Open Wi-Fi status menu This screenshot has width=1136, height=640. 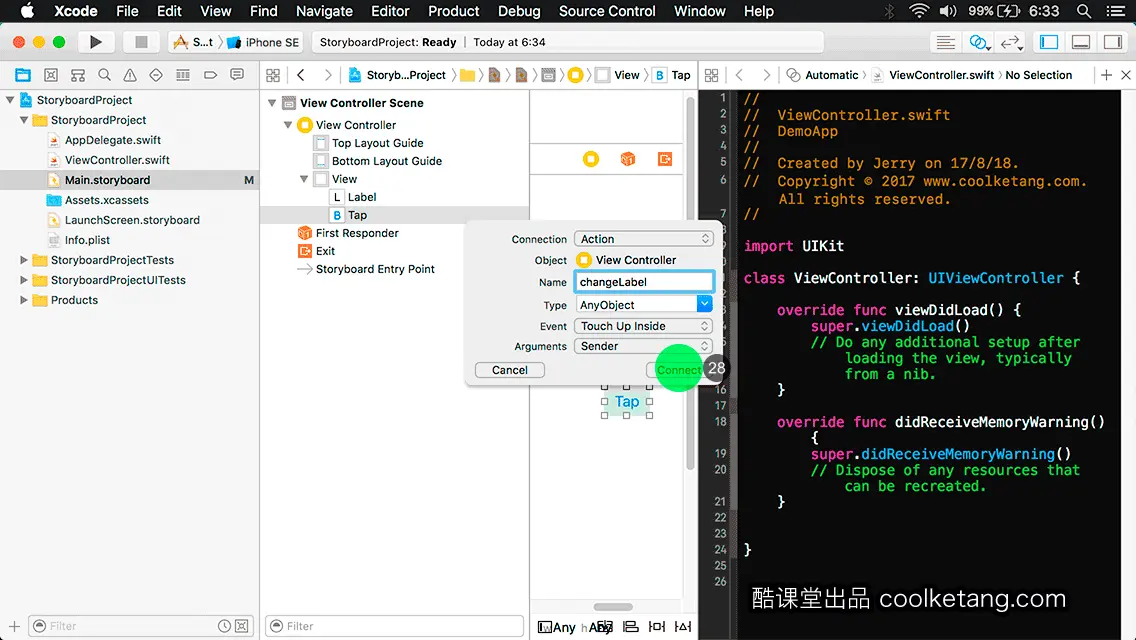(x=919, y=11)
